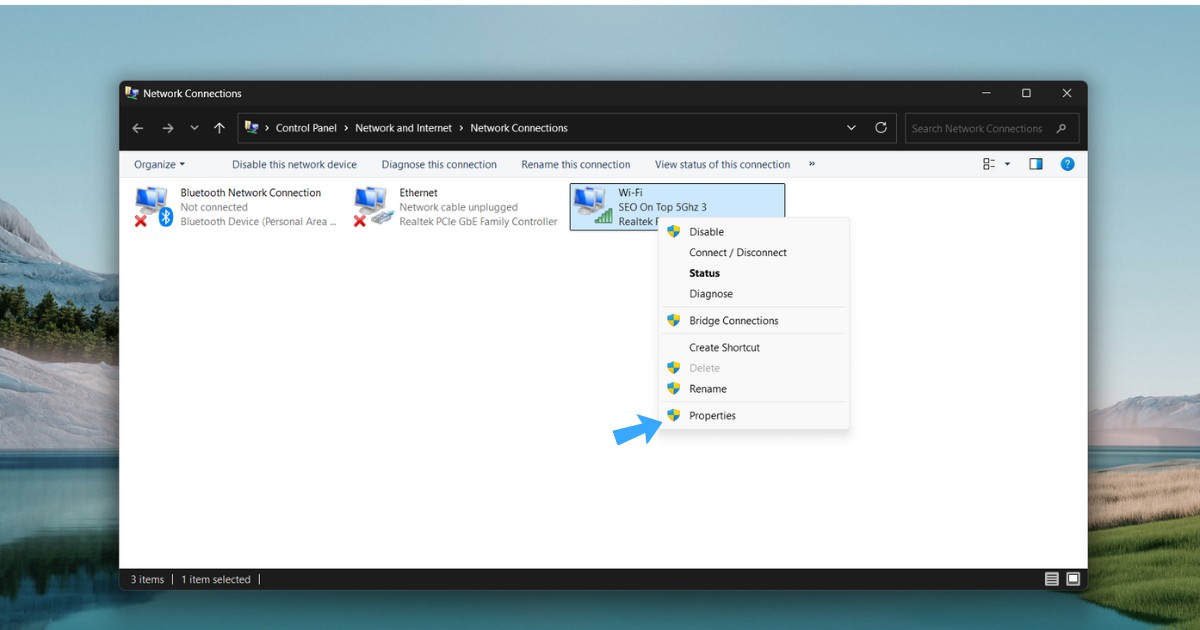The height and width of the screenshot is (630, 1200).
Task: Toggle the preview pane icon
Action: tap(1036, 164)
